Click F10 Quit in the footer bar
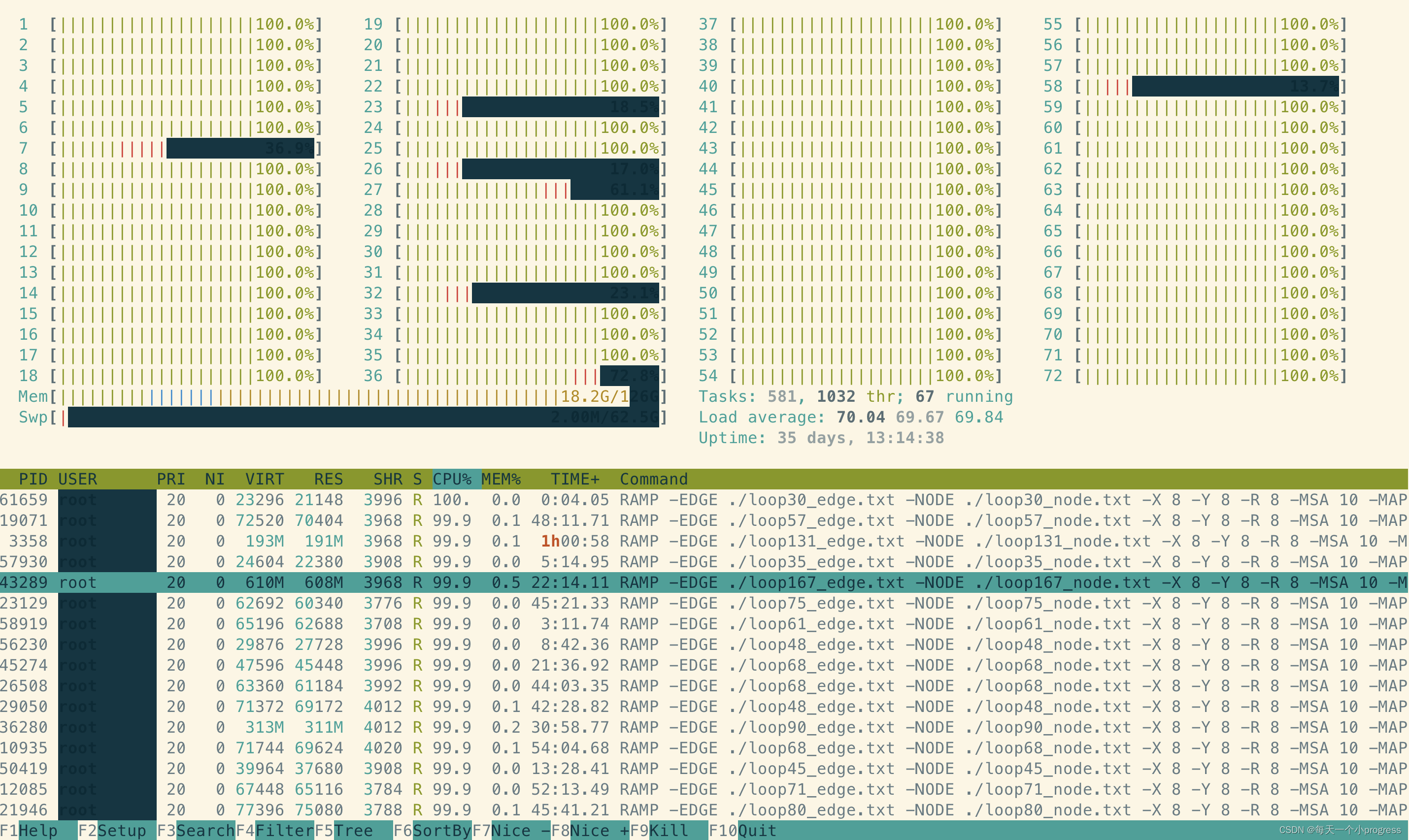The image size is (1409, 840). (x=742, y=830)
